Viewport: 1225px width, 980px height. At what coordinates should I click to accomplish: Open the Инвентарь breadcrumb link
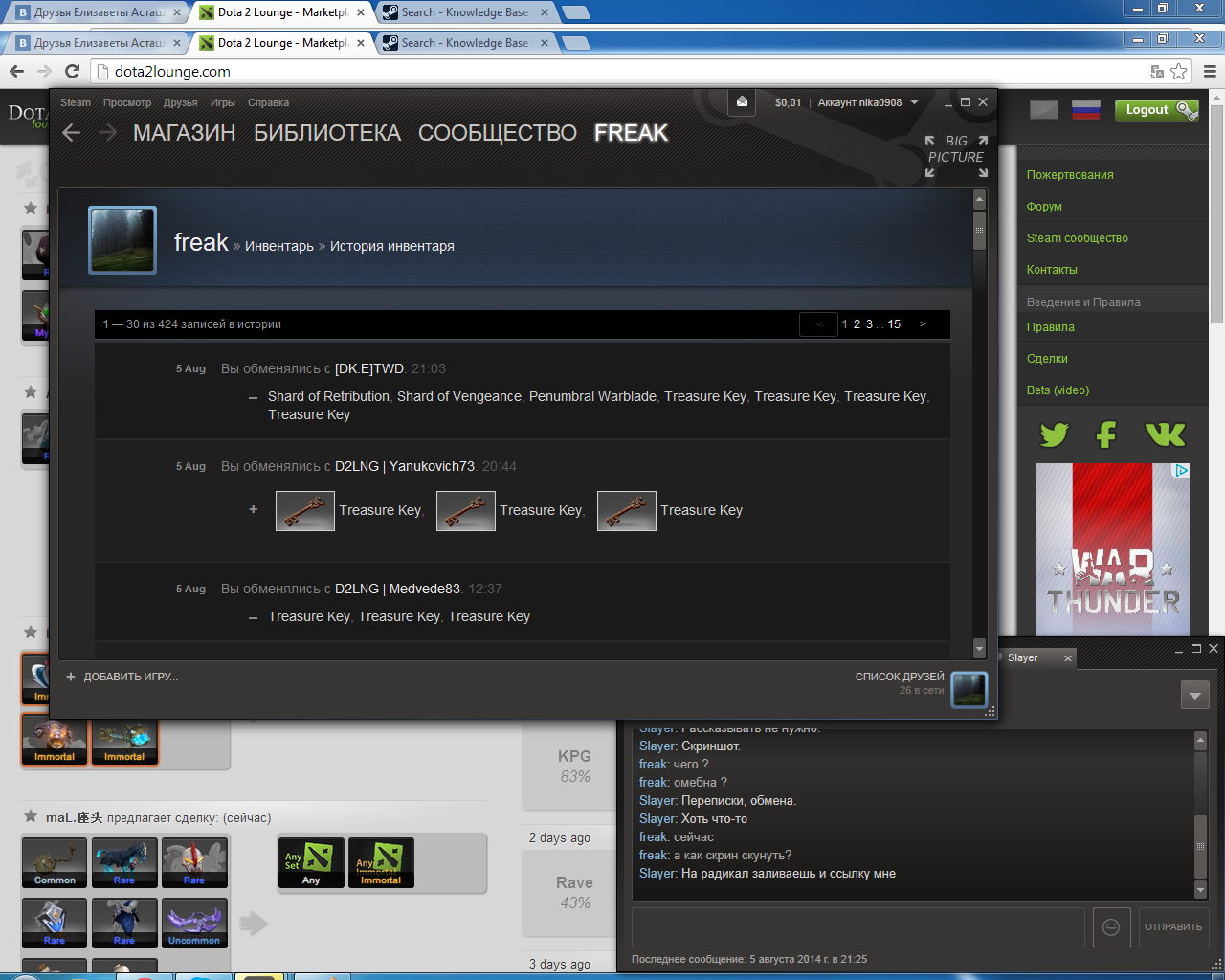279,246
